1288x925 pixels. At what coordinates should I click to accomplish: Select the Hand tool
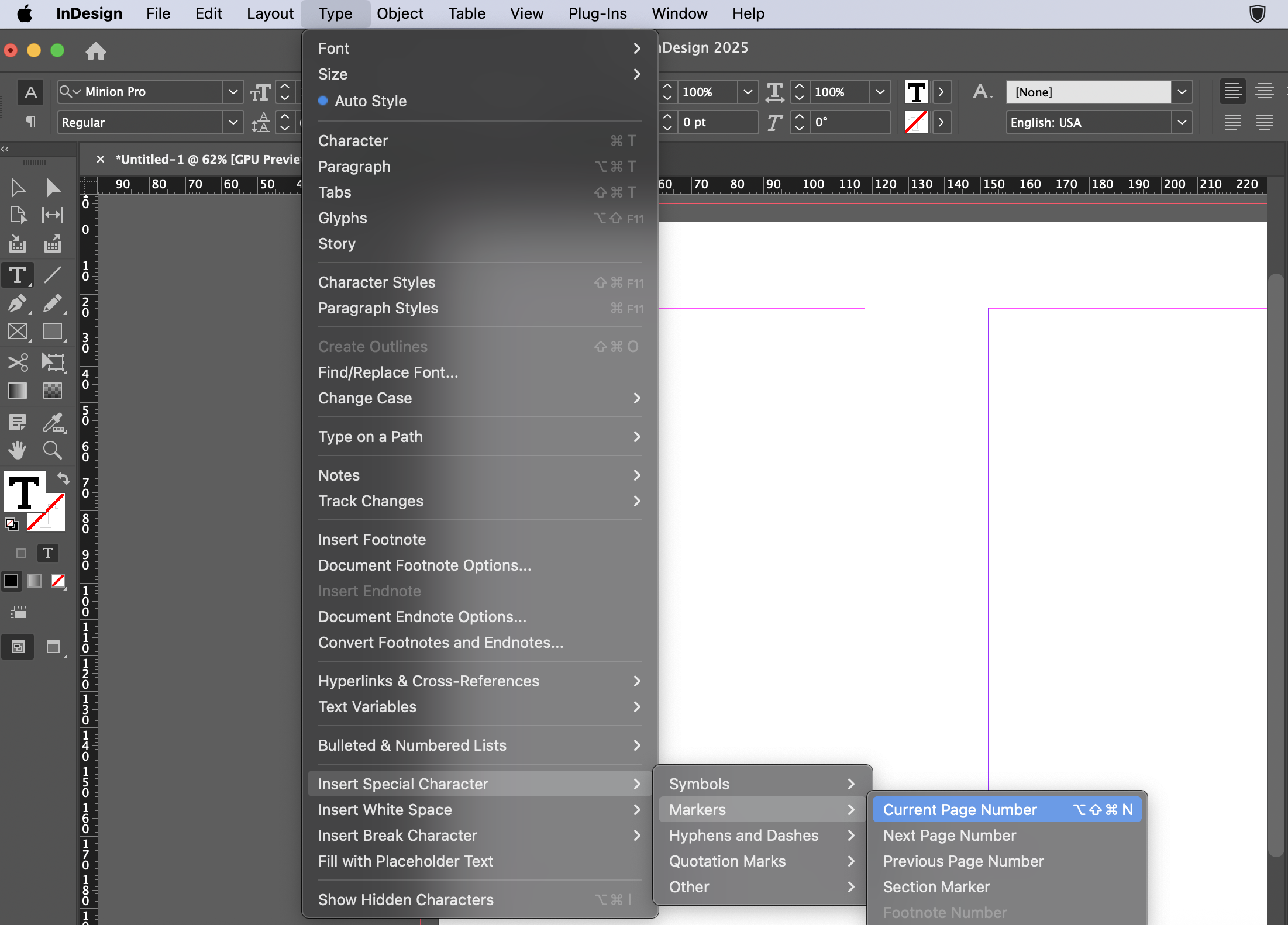(x=18, y=450)
